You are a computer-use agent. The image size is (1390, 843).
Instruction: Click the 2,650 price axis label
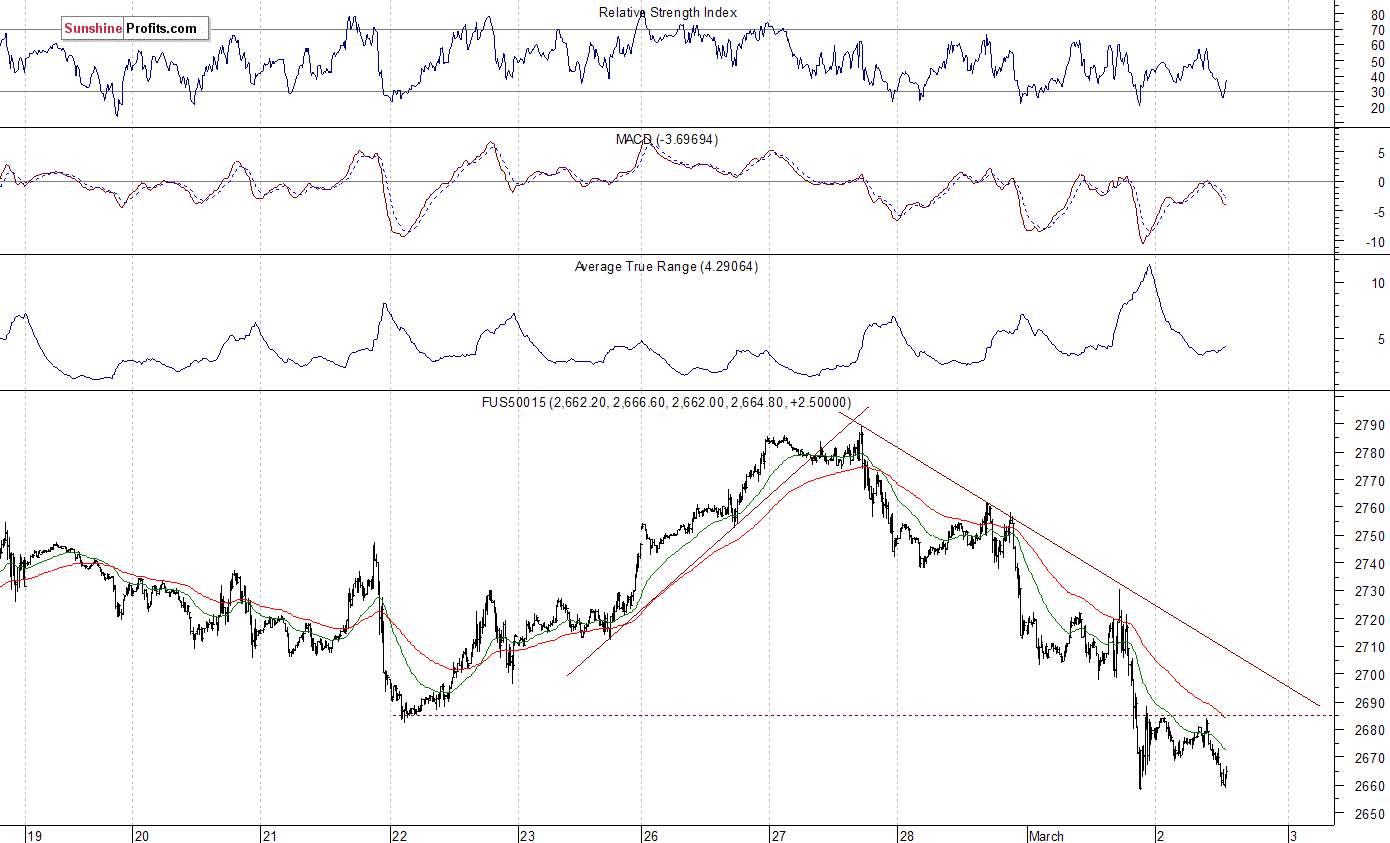coord(1369,814)
